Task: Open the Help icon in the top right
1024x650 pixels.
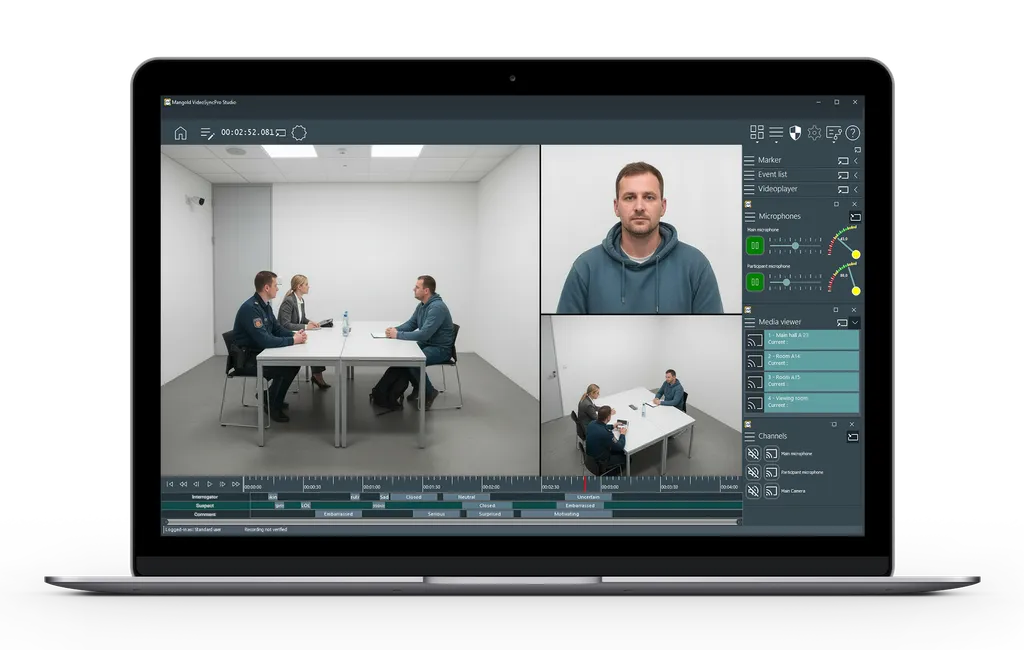Action: pos(852,132)
